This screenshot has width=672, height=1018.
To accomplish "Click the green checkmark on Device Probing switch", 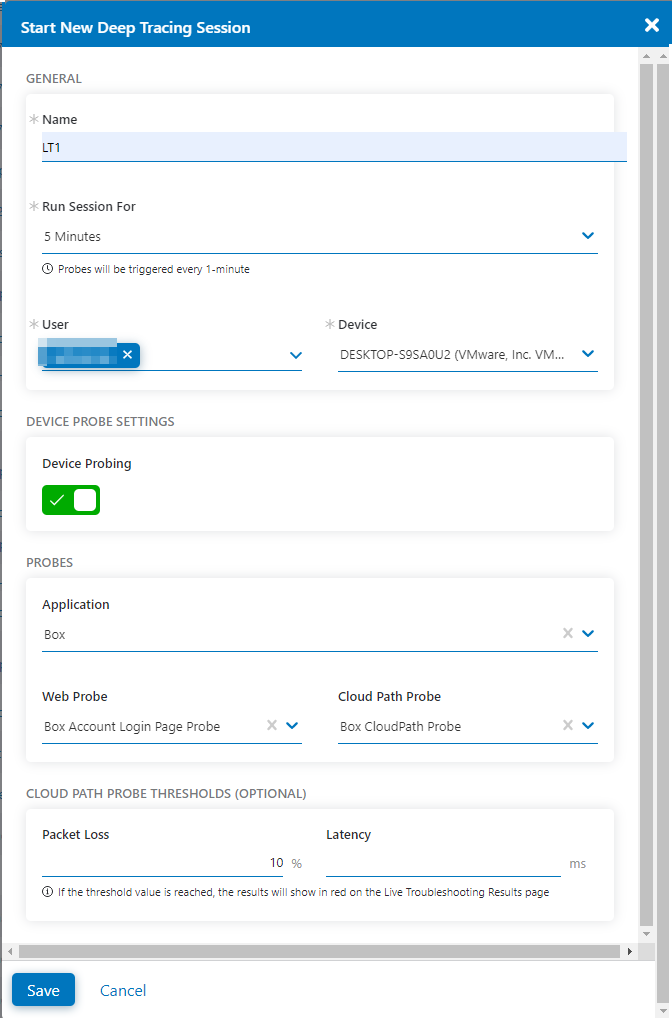I will [58, 500].
